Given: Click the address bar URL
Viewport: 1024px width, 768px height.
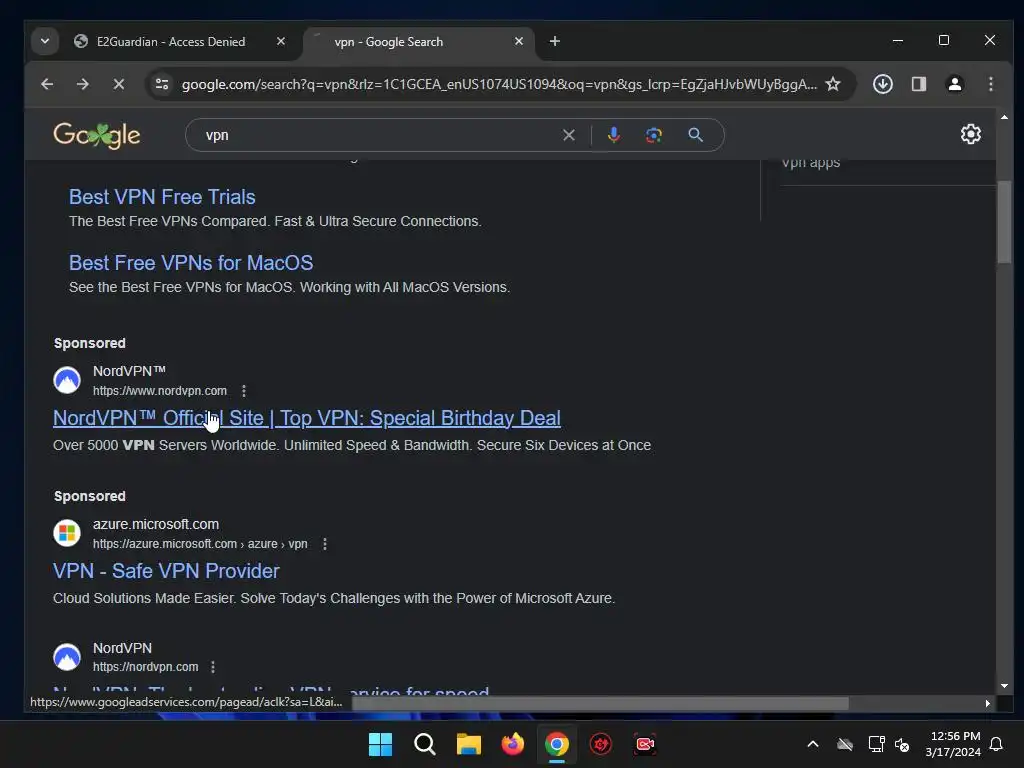Looking at the screenshot, I should click(x=499, y=84).
